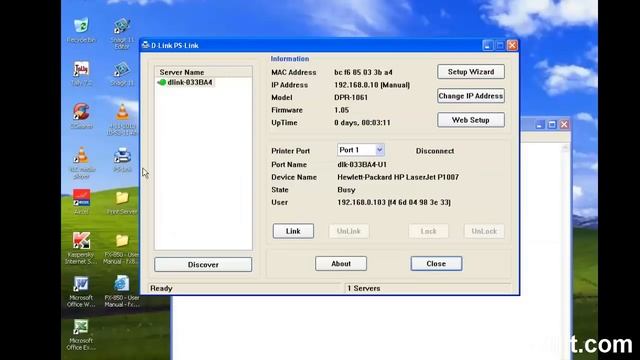Launch VLC media player shortcut
Screen dimensions: 640x360
(x=81, y=162)
